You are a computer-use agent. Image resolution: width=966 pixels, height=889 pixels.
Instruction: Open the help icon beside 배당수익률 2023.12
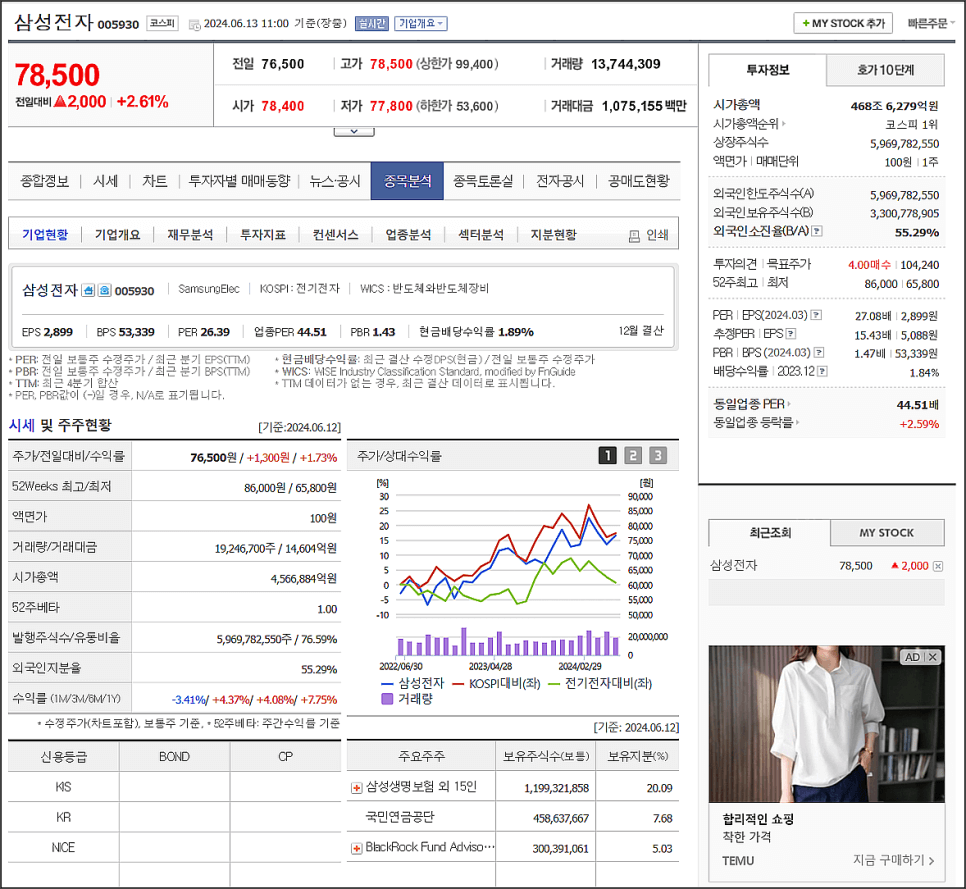820,372
